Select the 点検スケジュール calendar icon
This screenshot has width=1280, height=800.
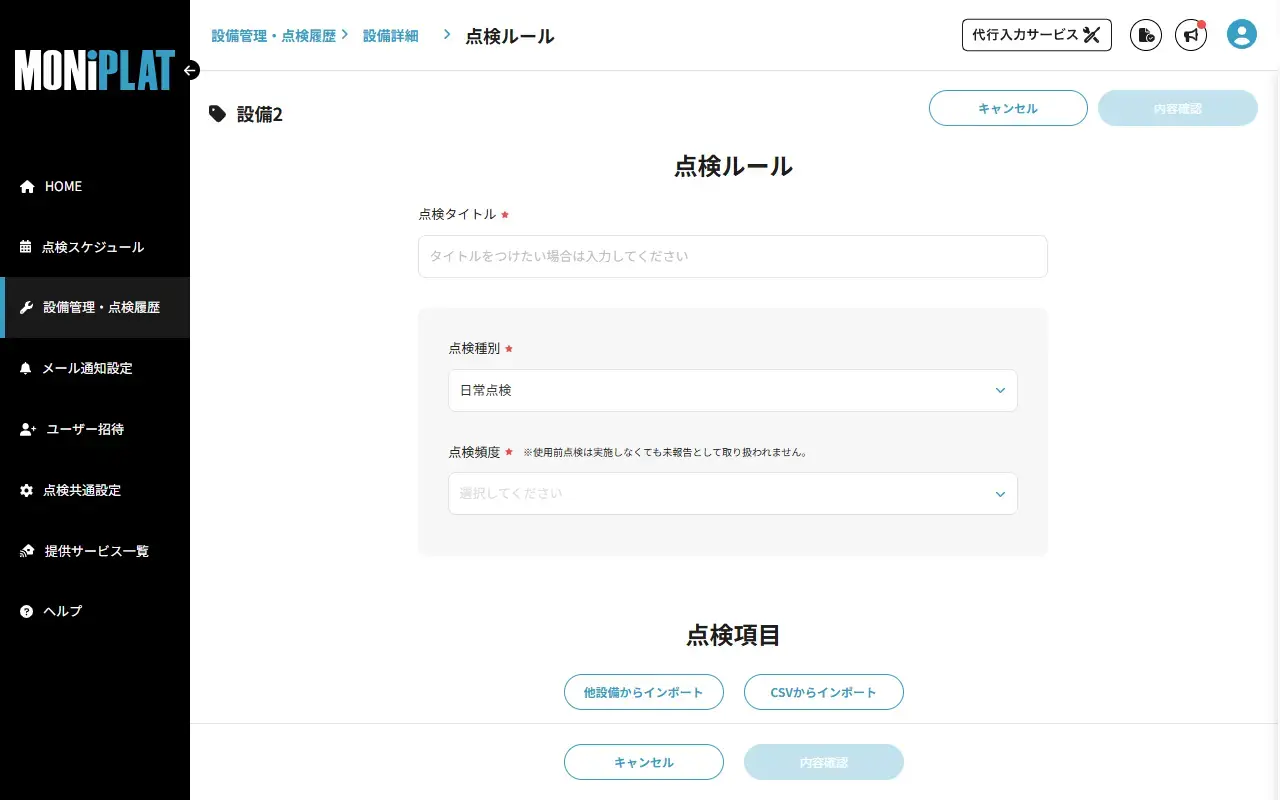tap(23, 247)
